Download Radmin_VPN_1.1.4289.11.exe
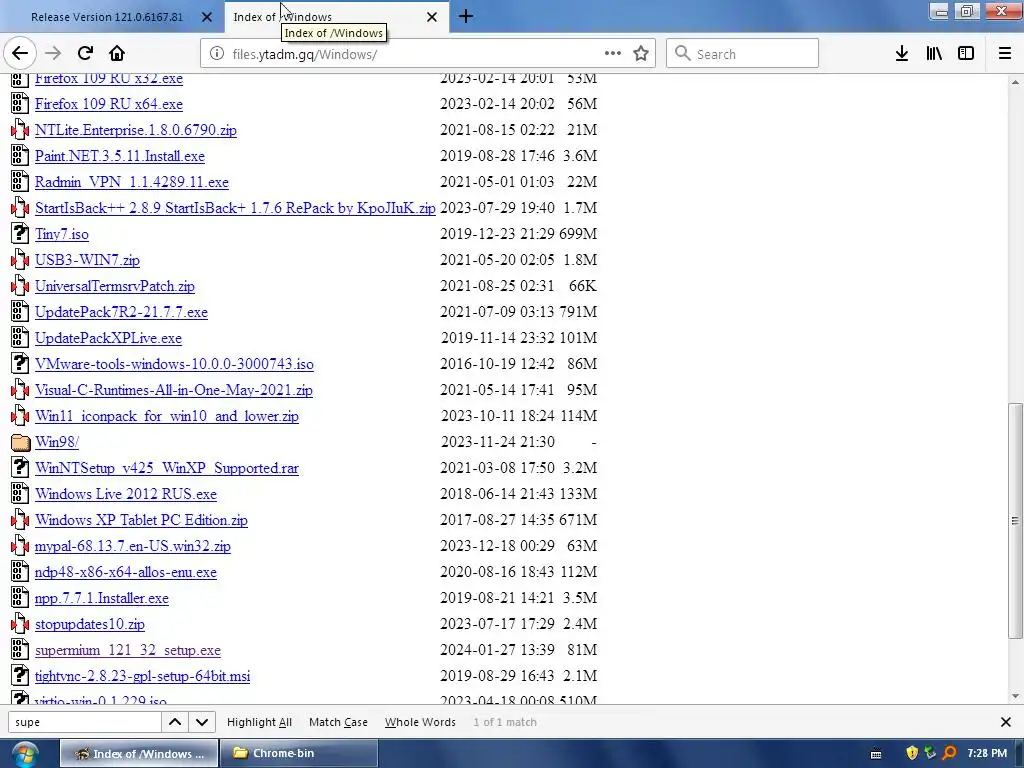The image size is (1024, 768). [x=132, y=182]
